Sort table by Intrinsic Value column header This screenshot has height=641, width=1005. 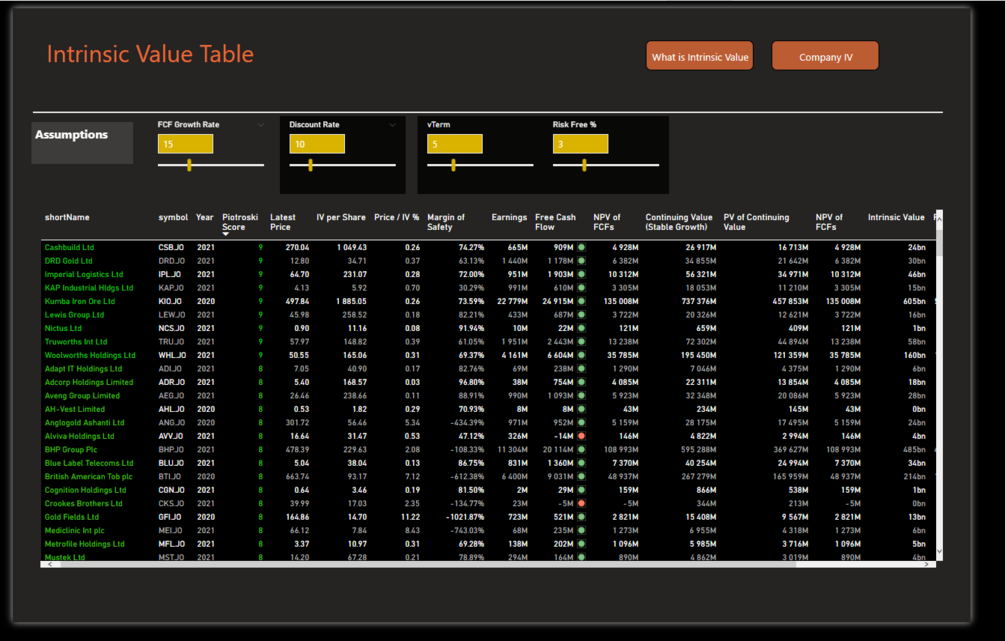(896, 217)
